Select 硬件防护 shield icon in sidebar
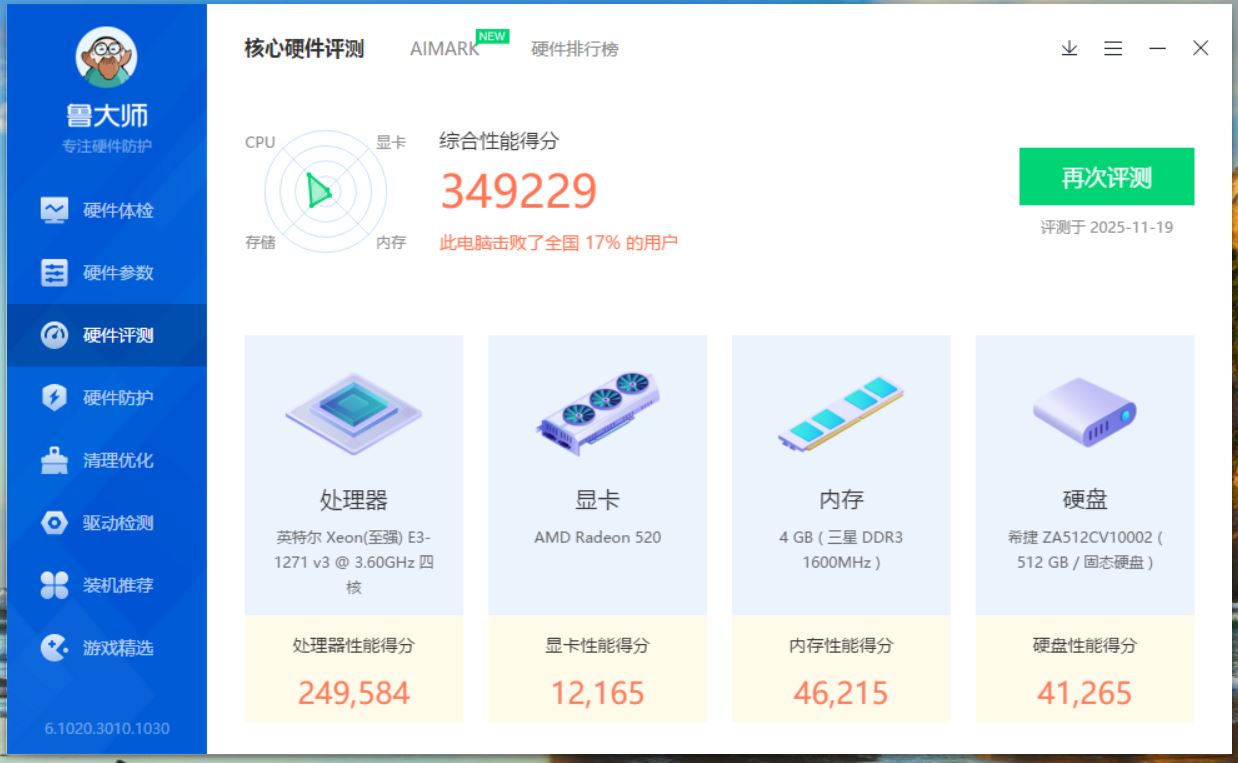Screen dimensions: 1238x763 coord(55,398)
